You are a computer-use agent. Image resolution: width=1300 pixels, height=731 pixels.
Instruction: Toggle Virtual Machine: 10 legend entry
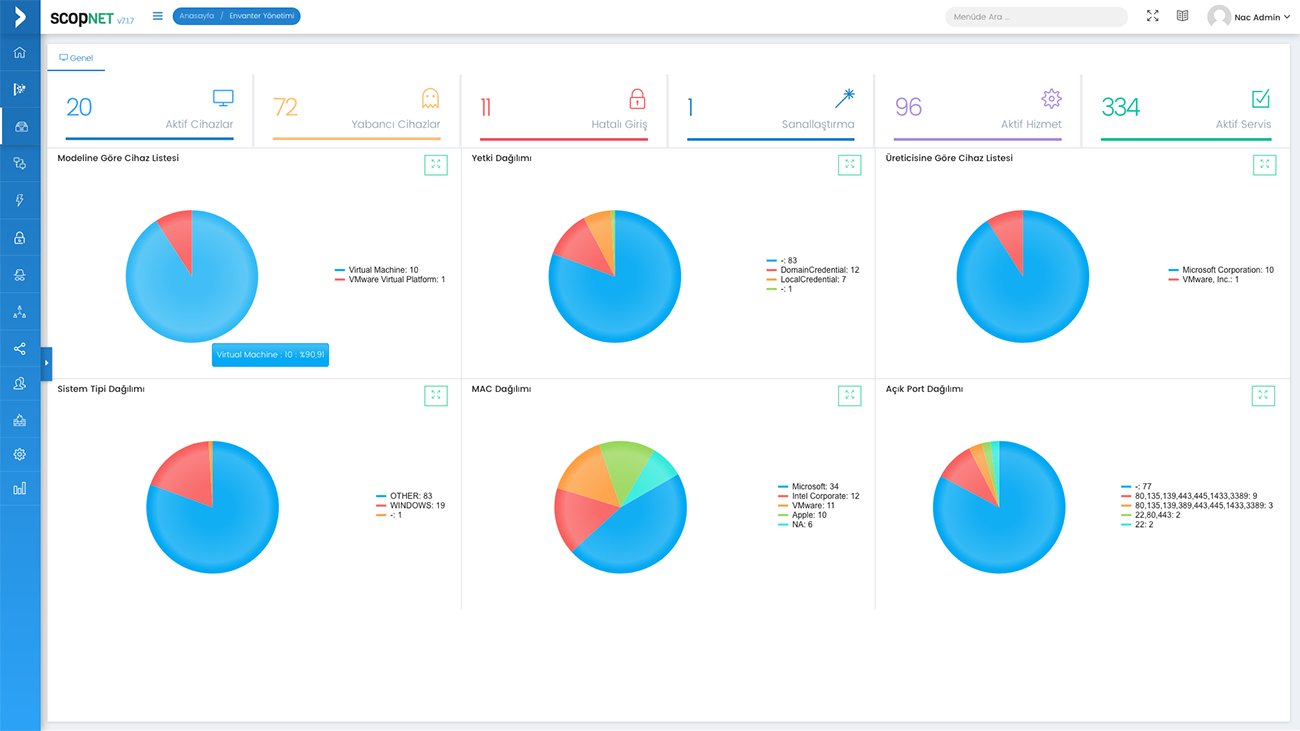pyautogui.click(x=377, y=270)
